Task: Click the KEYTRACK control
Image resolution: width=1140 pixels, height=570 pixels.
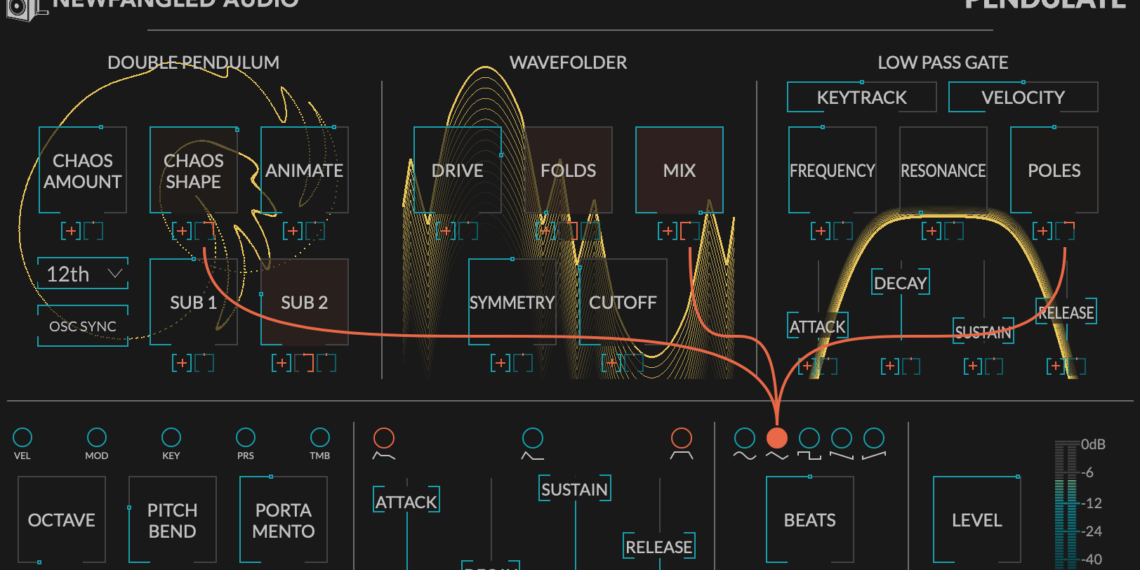Action: (x=861, y=97)
